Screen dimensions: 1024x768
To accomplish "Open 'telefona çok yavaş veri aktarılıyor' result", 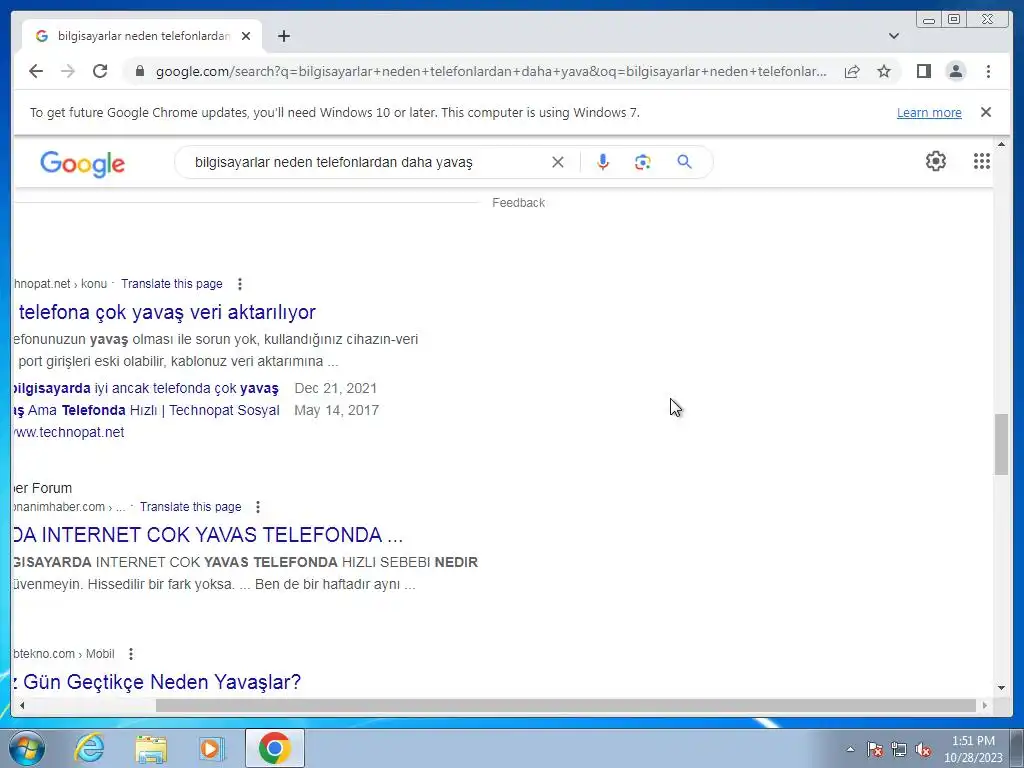I will coord(167,312).
